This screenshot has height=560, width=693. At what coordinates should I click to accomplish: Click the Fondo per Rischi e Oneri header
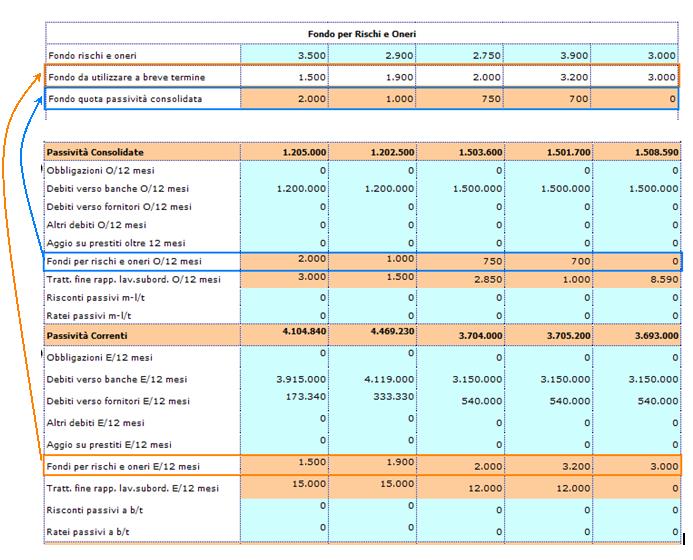(x=362, y=34)
